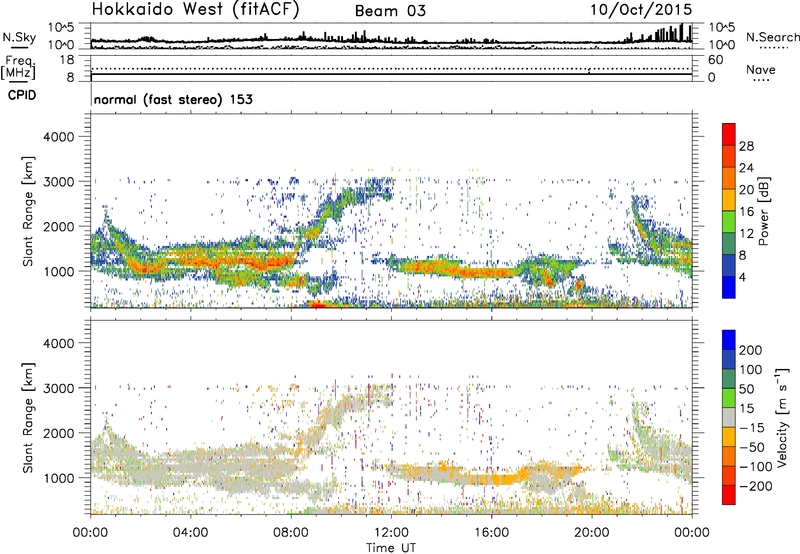
Task: Click the "Power [dB]" color bar title
Action: click(x=764, y=211)
